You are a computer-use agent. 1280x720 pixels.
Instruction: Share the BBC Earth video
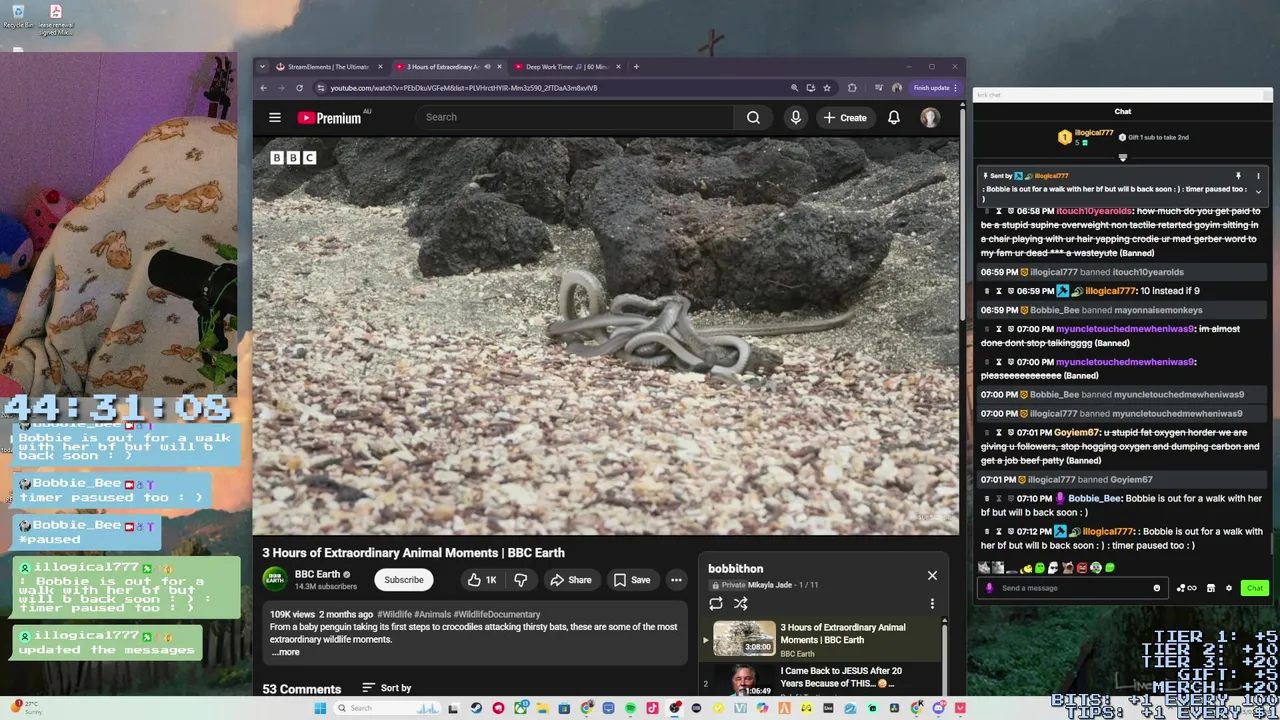(x=571, y=580)
